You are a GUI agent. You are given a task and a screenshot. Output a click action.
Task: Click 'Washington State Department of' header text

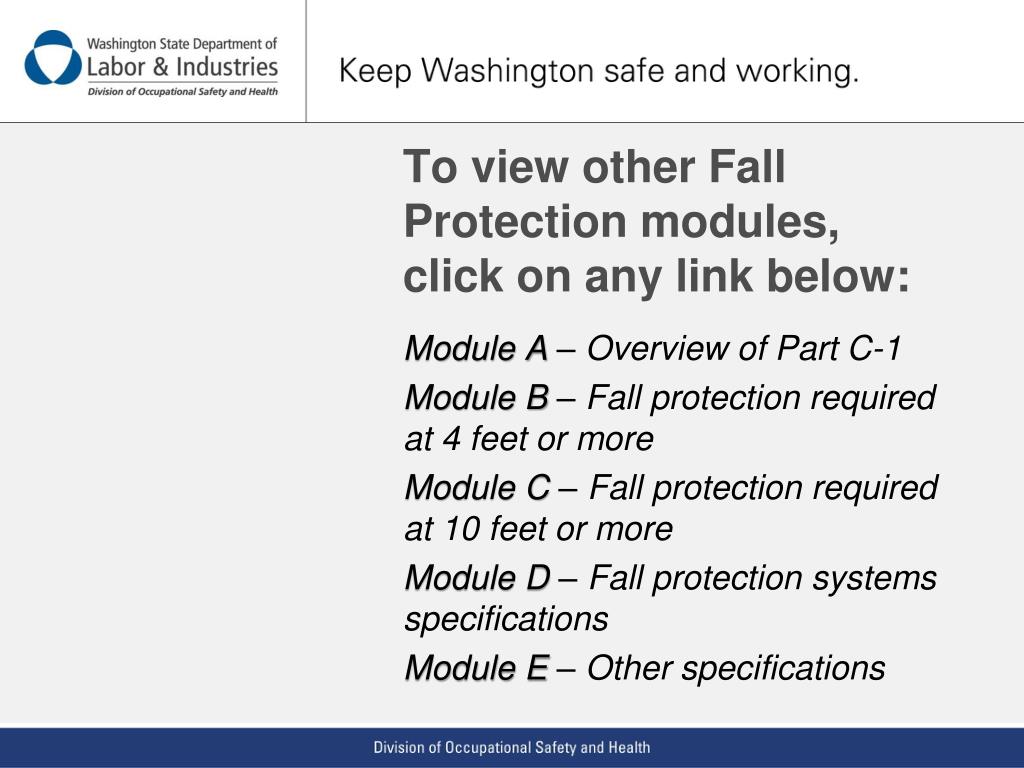(182, 44)
